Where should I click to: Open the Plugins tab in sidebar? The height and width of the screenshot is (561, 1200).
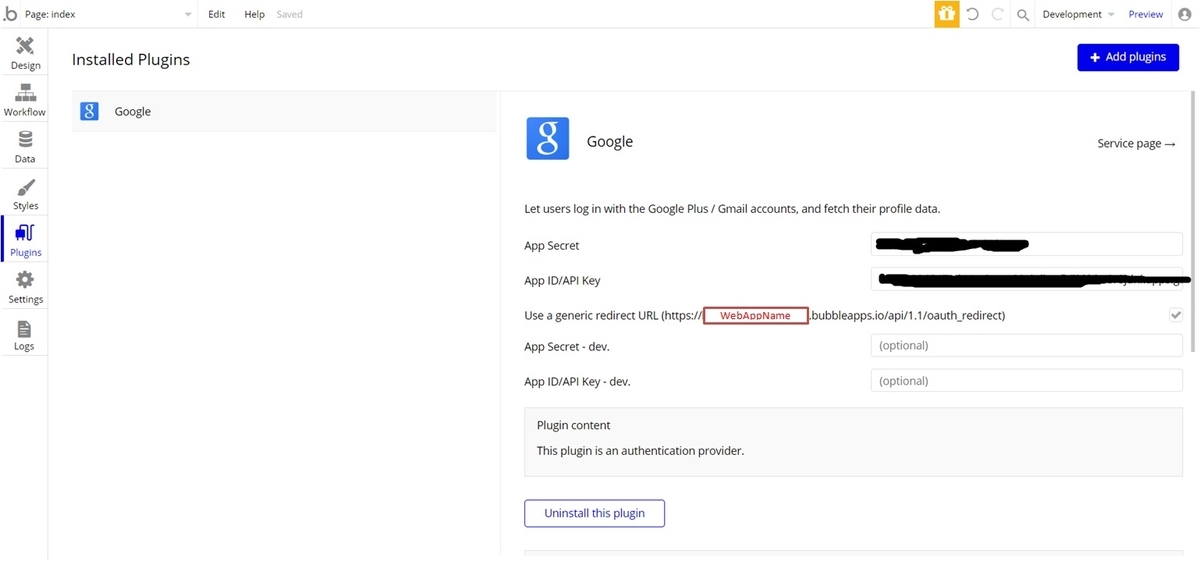pos(25,241)
